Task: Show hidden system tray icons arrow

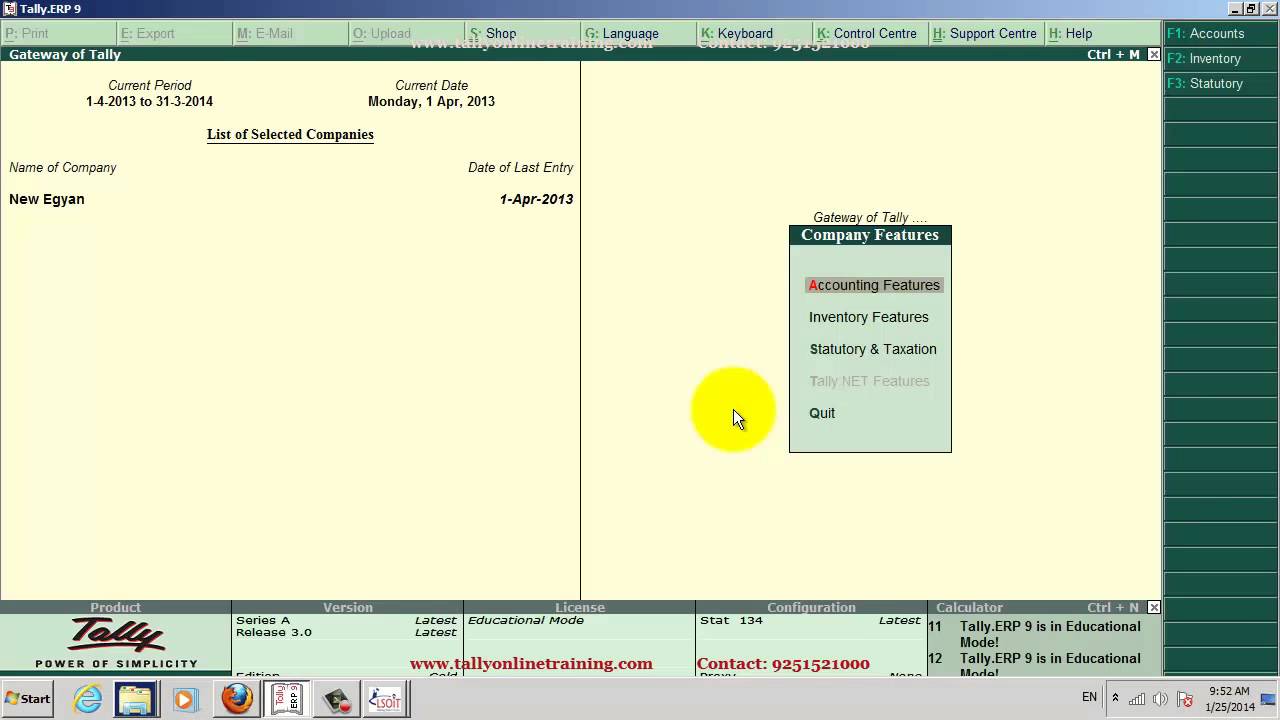Action: click(1115, 698)
